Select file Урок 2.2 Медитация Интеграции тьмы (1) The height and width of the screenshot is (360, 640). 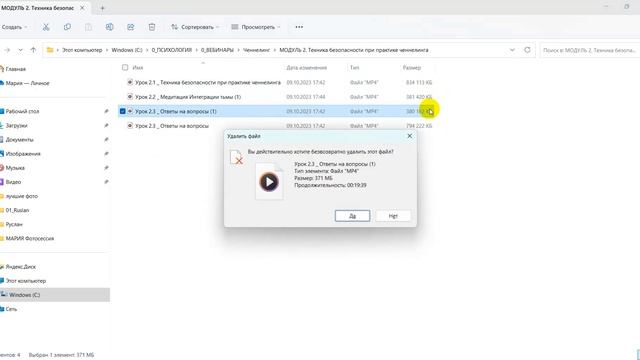188,97
